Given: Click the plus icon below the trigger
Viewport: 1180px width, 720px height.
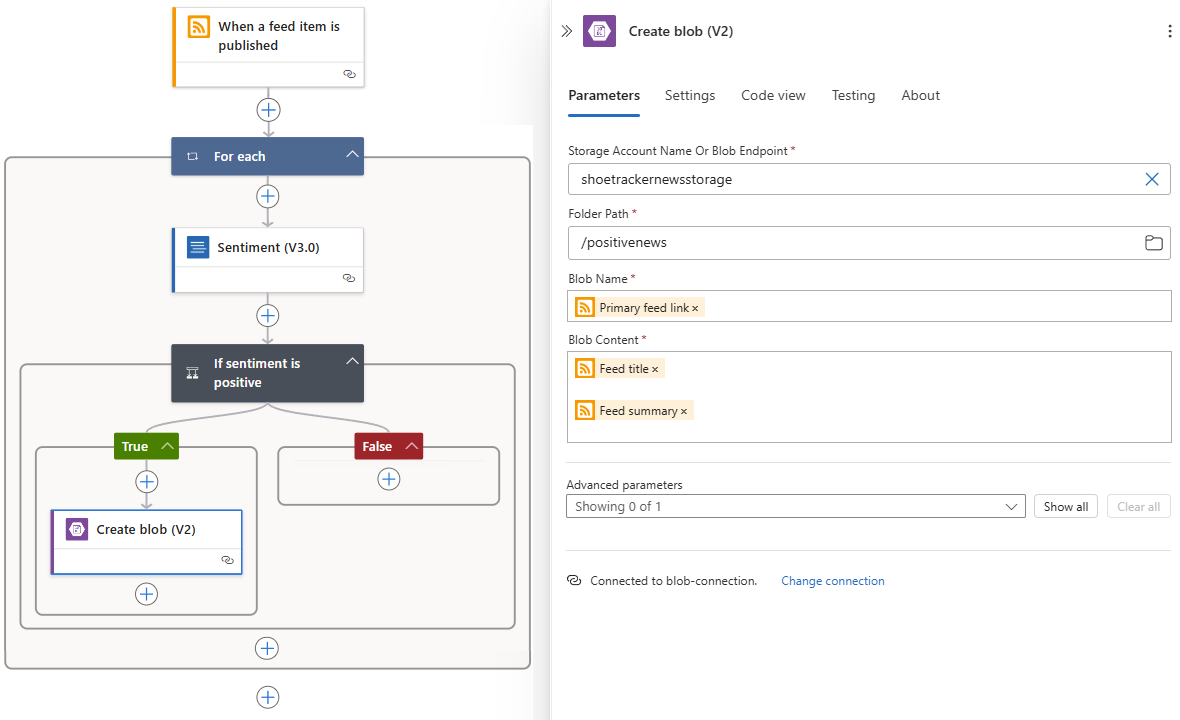Looking at the screenshot, I should 268,110.
